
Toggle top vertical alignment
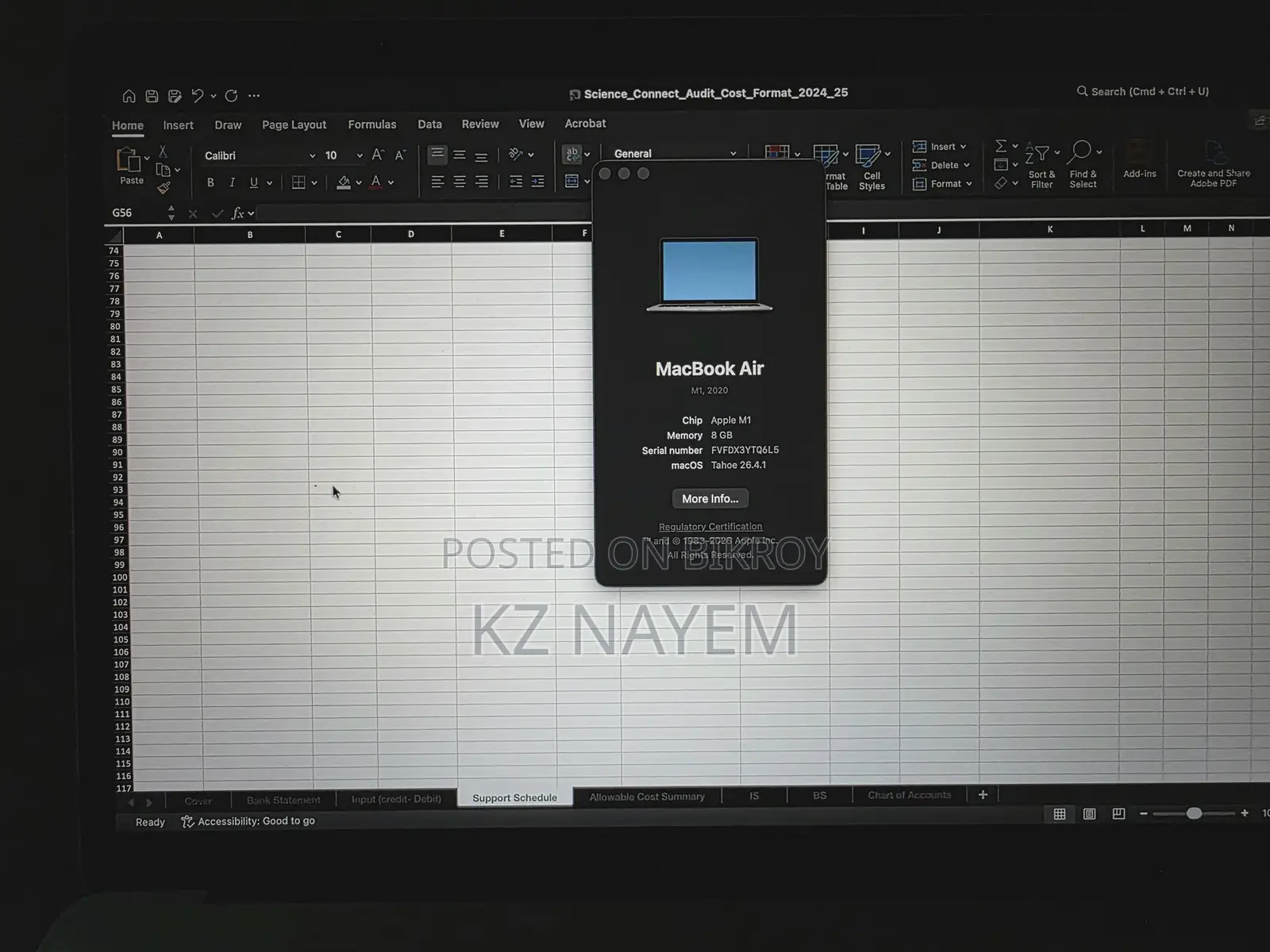pos(437,154)
